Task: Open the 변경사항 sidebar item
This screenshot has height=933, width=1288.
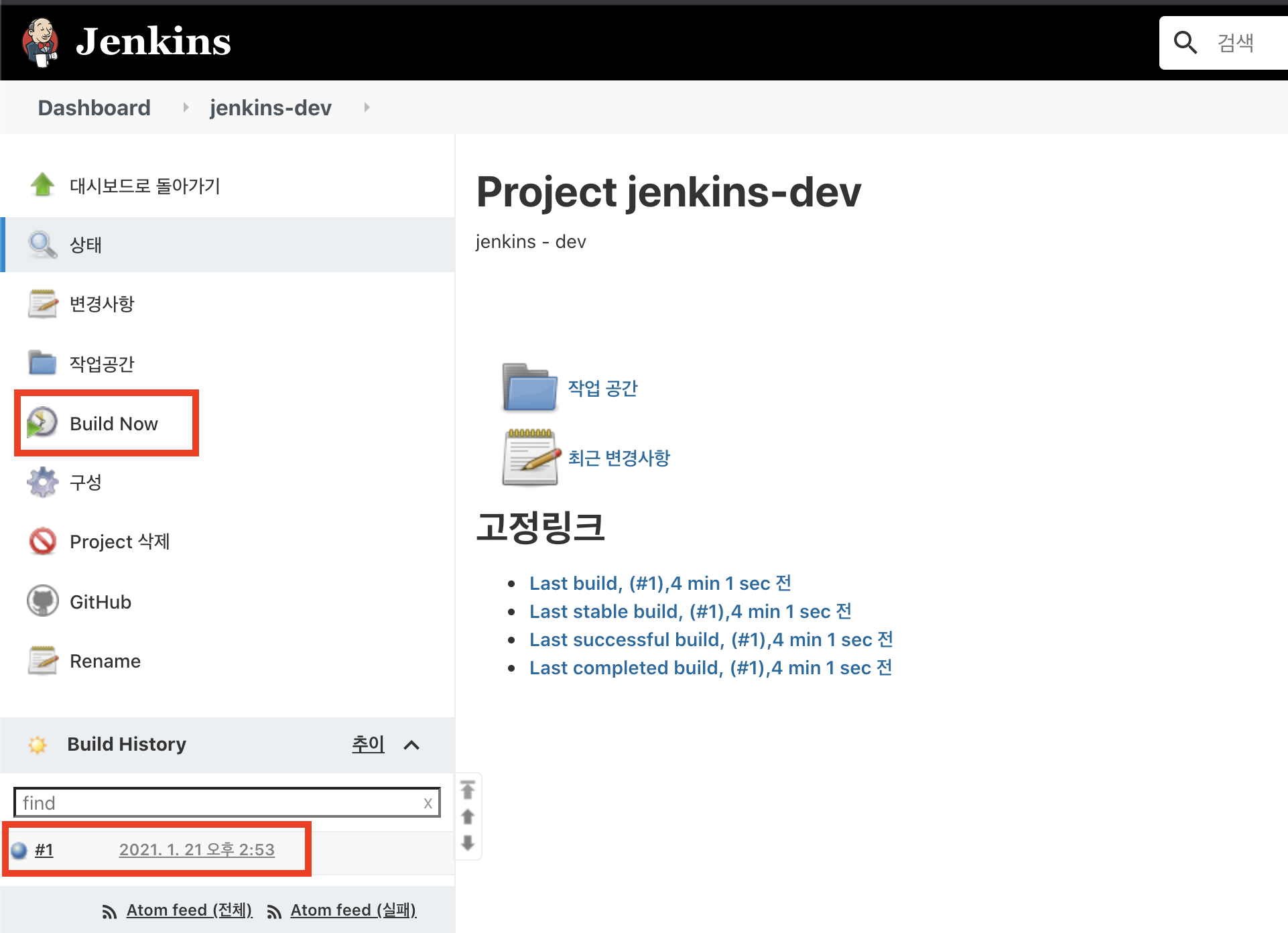Action: click(x=102, y=304)
